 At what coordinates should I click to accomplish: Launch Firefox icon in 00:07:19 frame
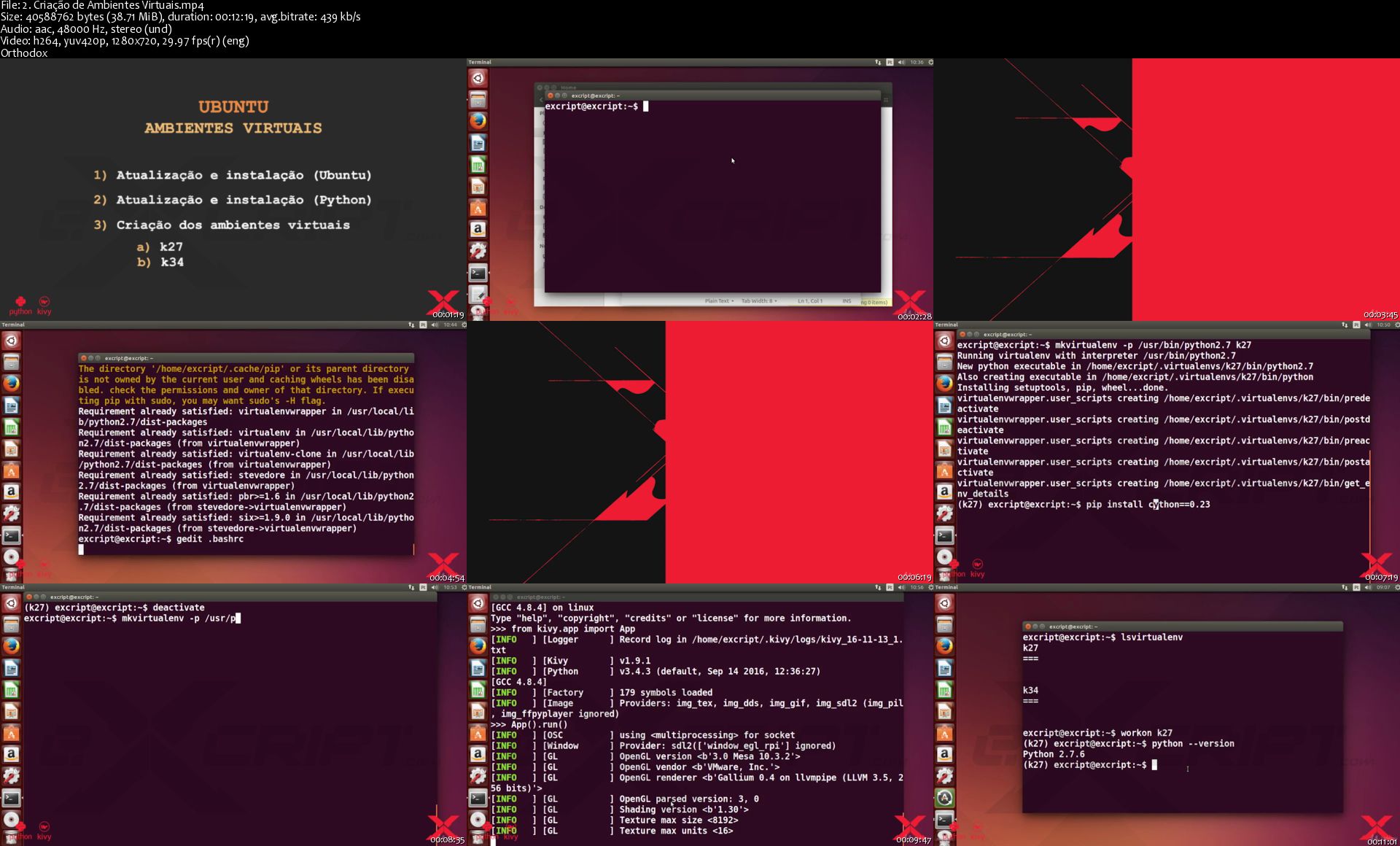coord(944,383)
